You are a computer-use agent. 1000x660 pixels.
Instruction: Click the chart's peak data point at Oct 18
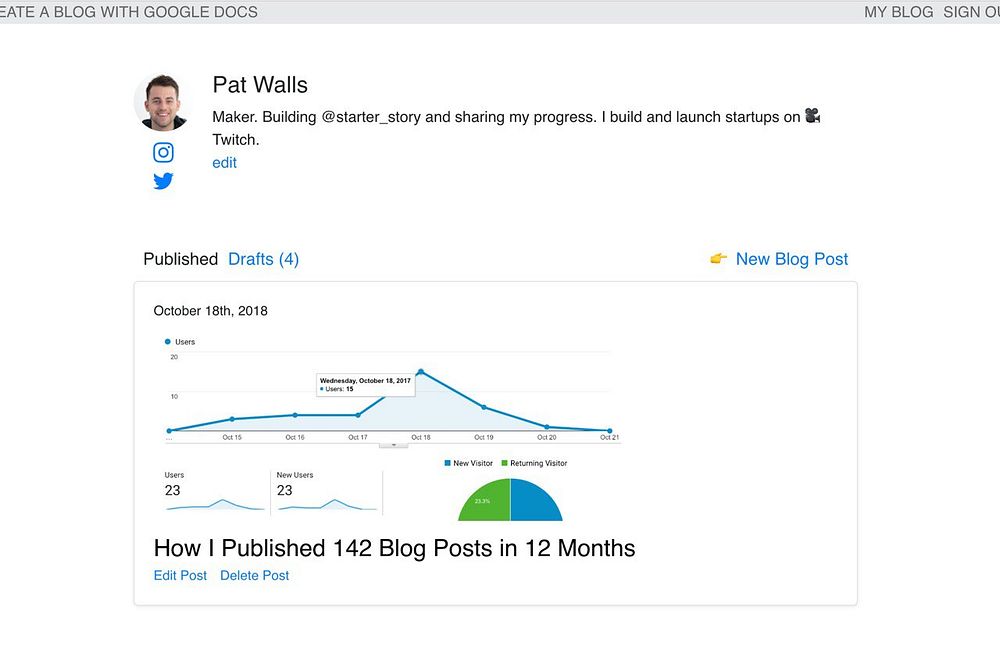click(421, 372)
